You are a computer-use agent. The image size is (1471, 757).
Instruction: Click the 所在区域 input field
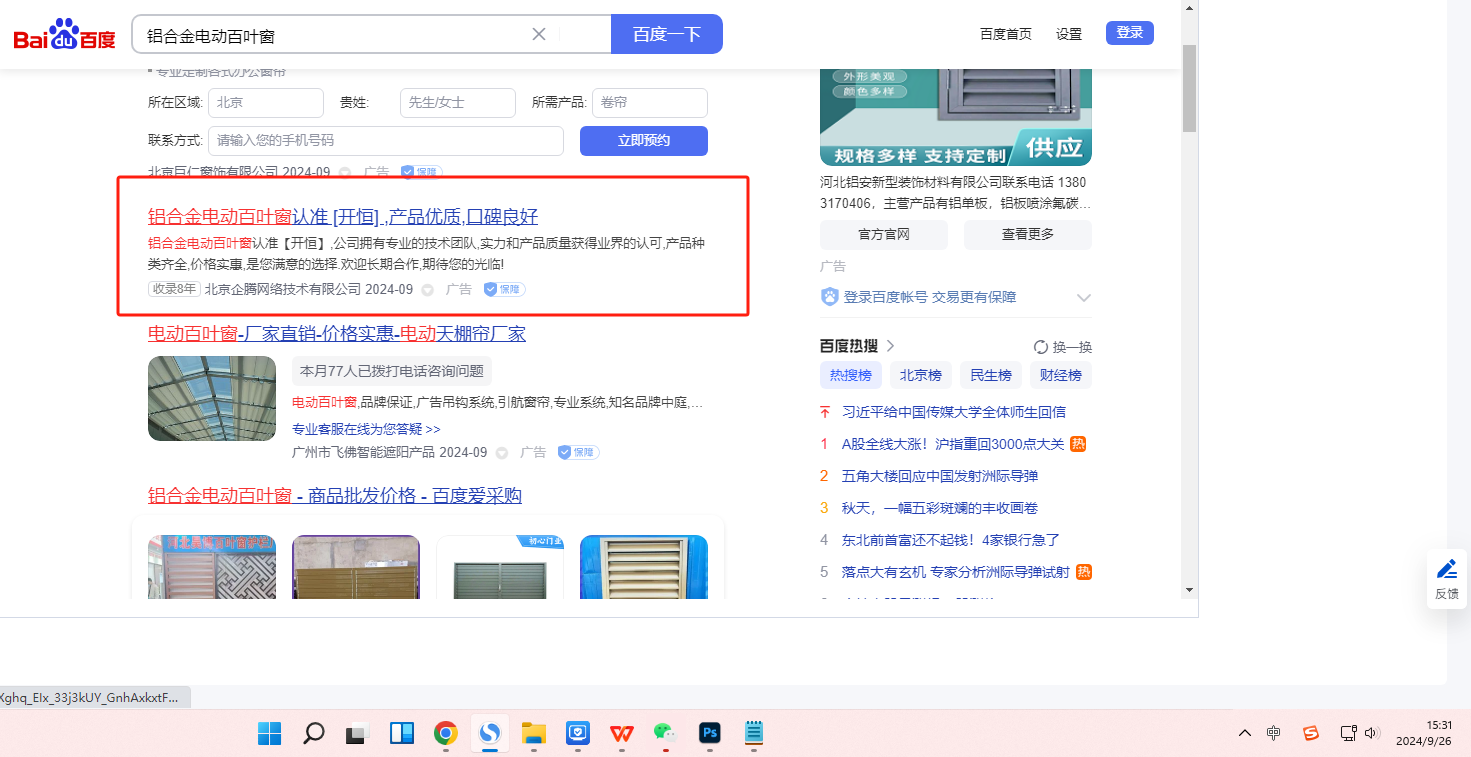[266, 103]
